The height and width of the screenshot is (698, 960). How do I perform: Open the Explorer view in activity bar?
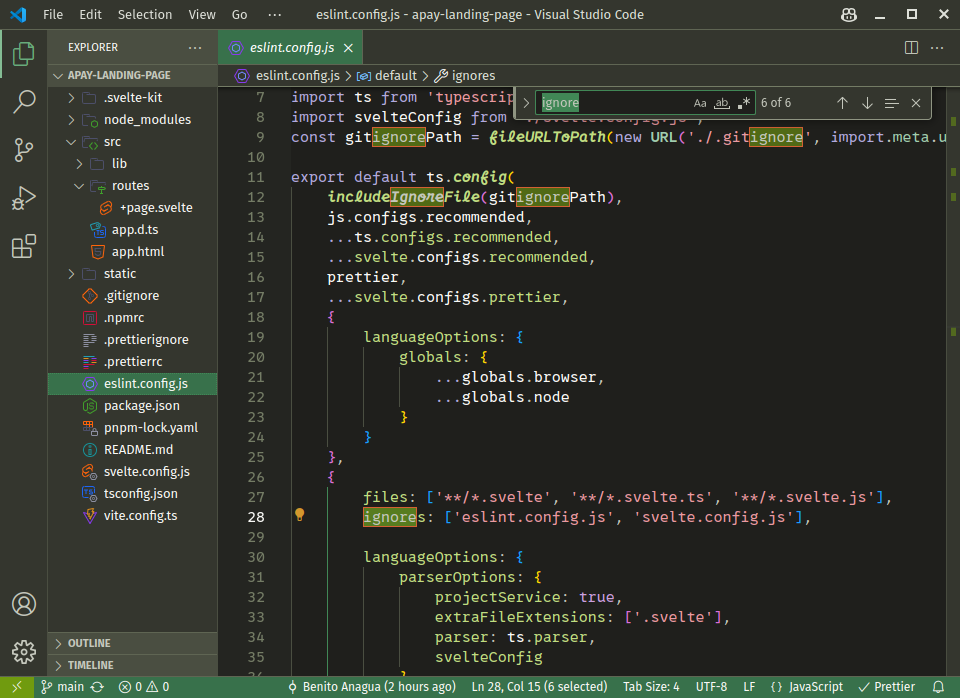click(x=24, y=54)
